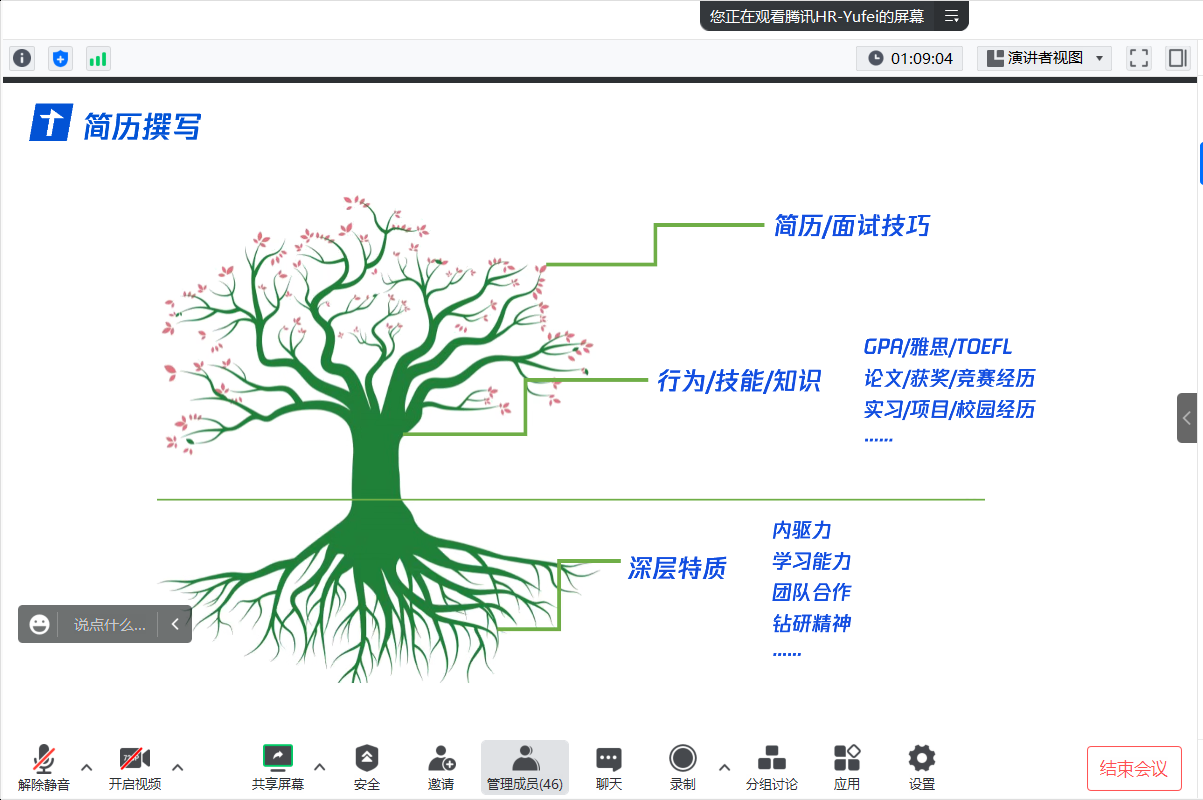Open 设置 settings gear
Viewport: 1203px width, 800px height.
(x=921, y=767)
